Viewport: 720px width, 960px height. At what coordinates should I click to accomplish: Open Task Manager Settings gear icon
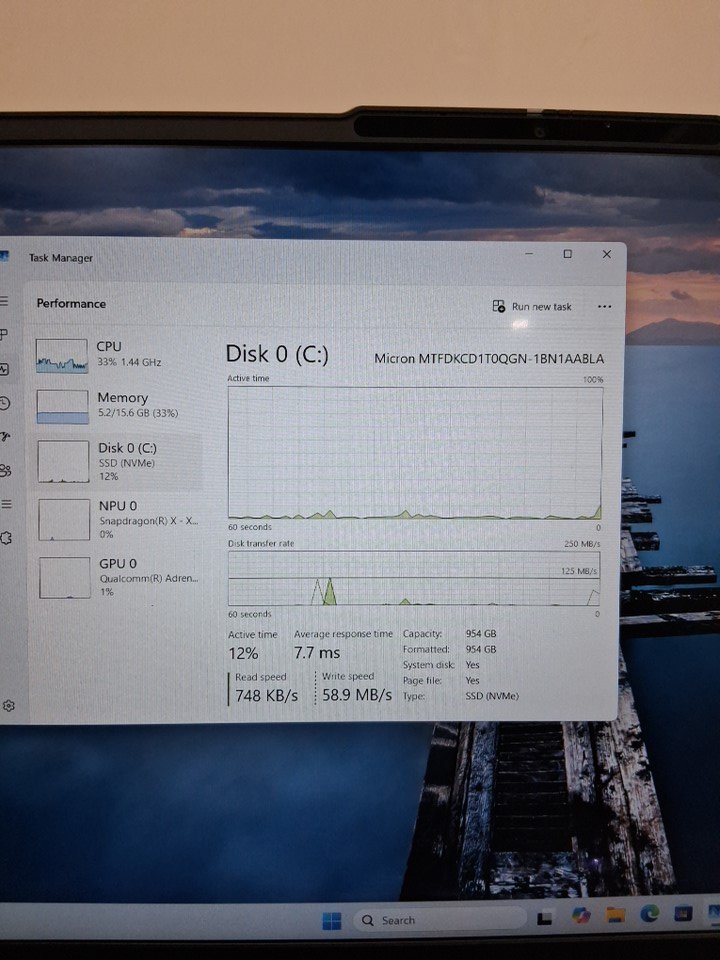click(8, 705)
